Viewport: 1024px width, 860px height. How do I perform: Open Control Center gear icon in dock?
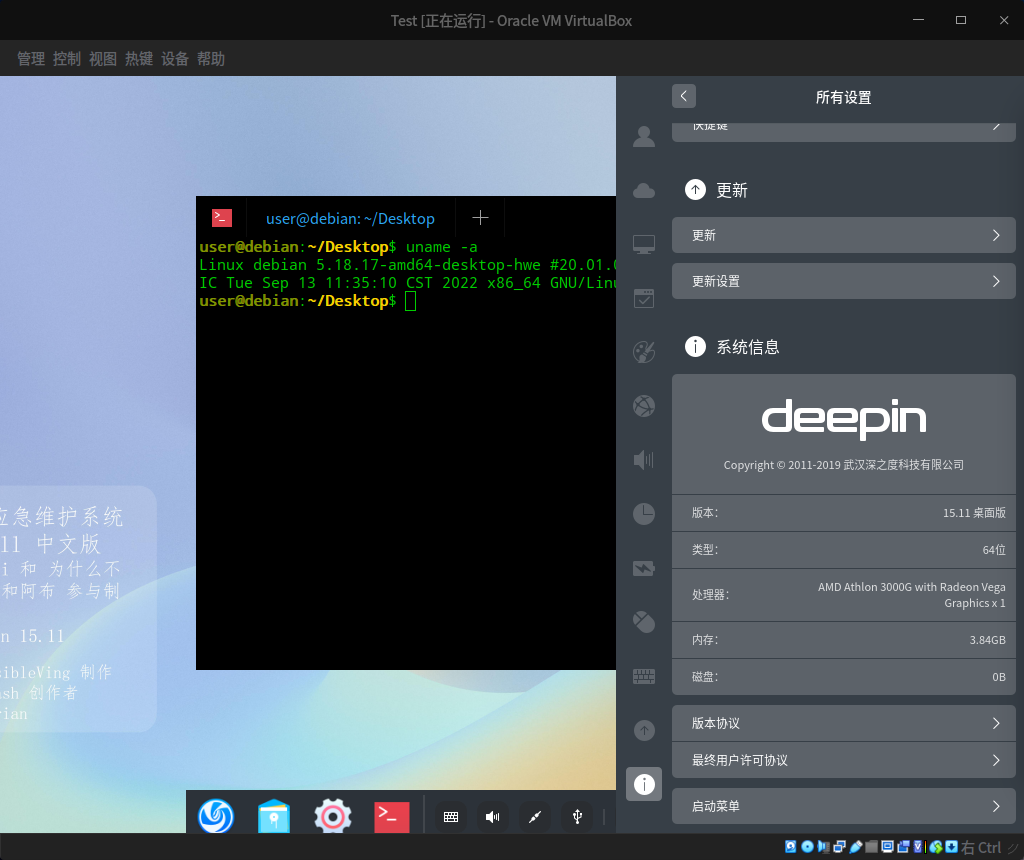332,816
